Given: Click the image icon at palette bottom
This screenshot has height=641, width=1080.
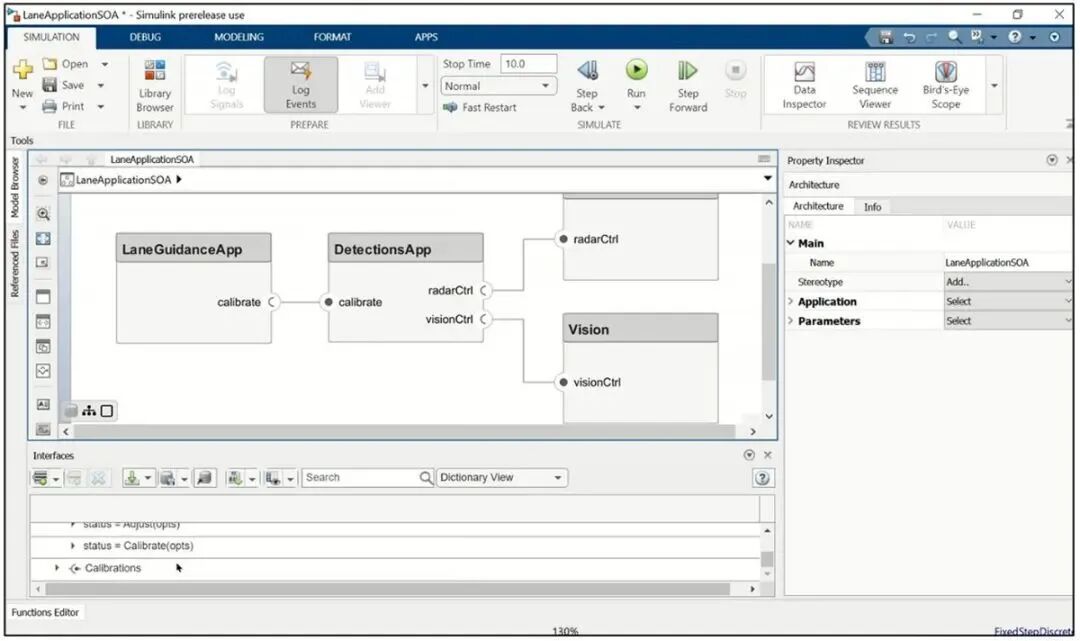Looking at the screenshot, I should [43, 429].
